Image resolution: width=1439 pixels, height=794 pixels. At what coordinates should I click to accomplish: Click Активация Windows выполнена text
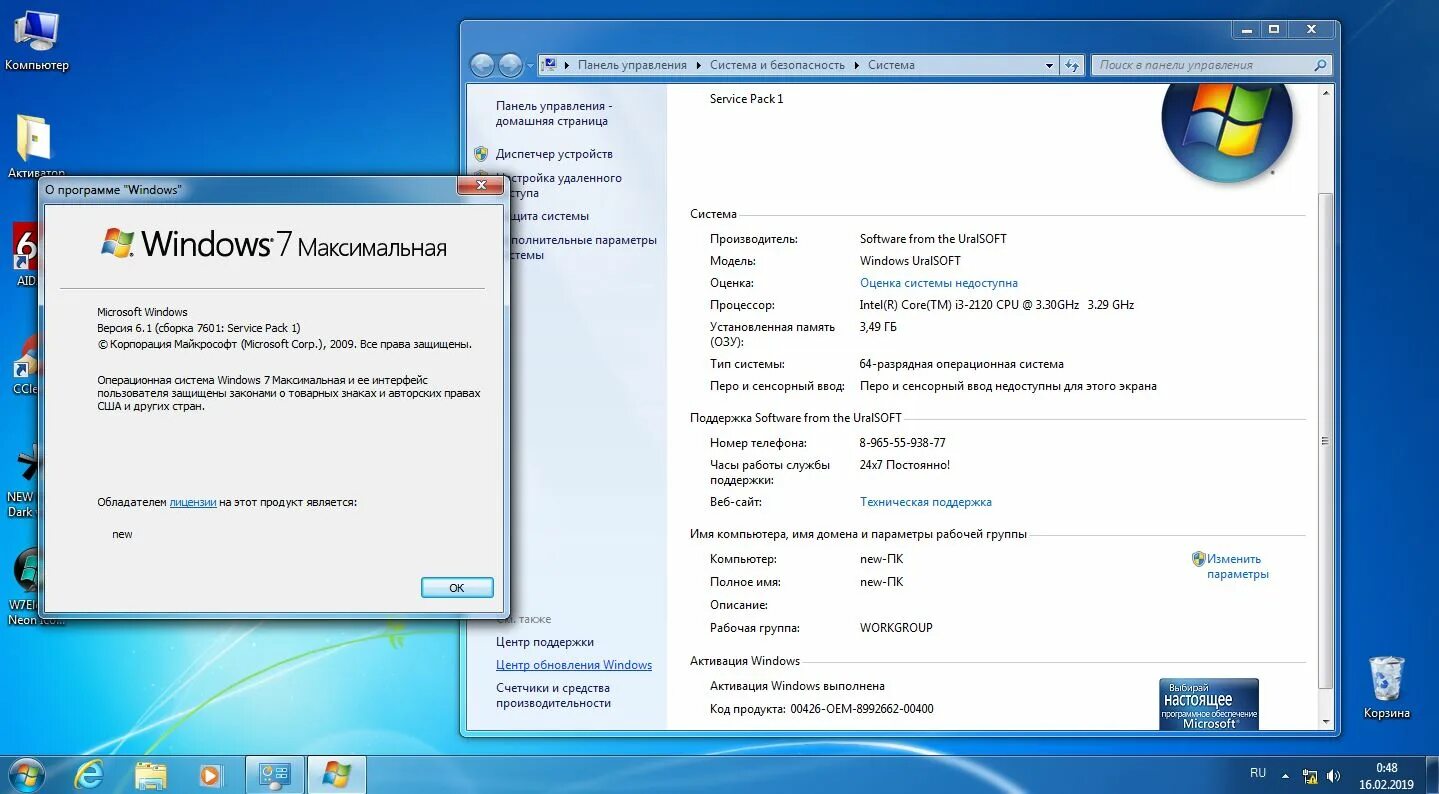coord(797,686)
